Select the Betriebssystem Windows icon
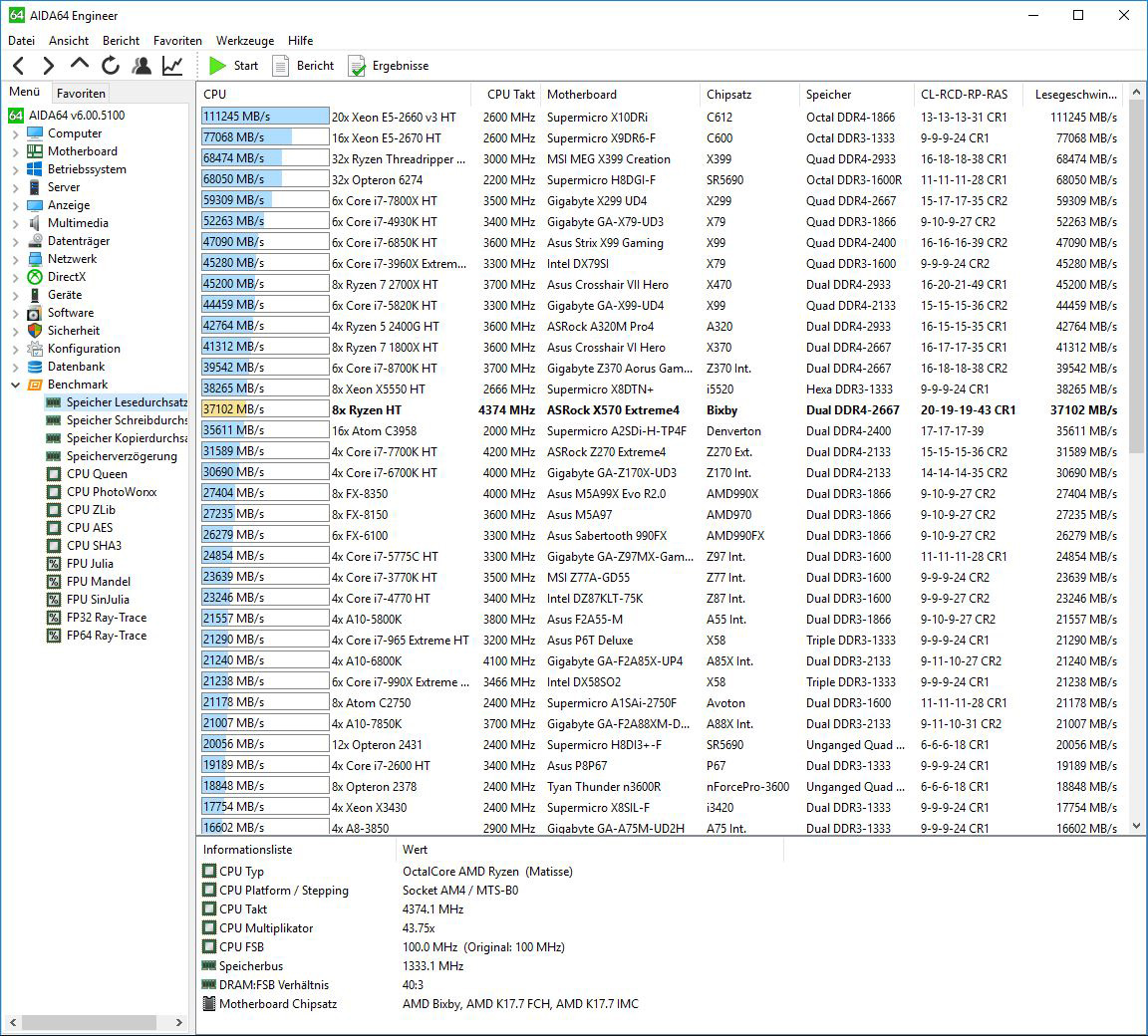 click(x=35, y=169)
